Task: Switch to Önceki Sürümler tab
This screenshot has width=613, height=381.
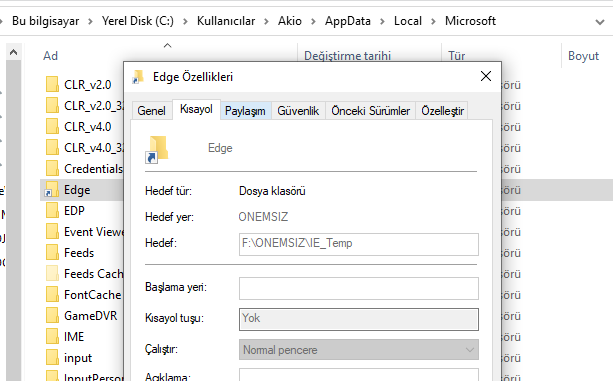Action: (x=371, y=111)
